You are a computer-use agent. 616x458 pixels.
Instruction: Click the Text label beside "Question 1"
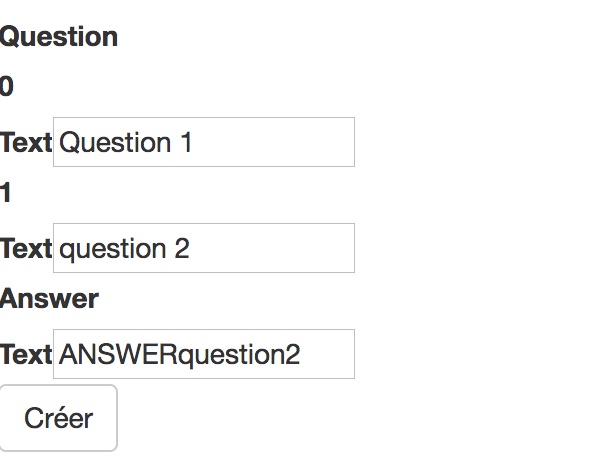[x=26, y=143]
